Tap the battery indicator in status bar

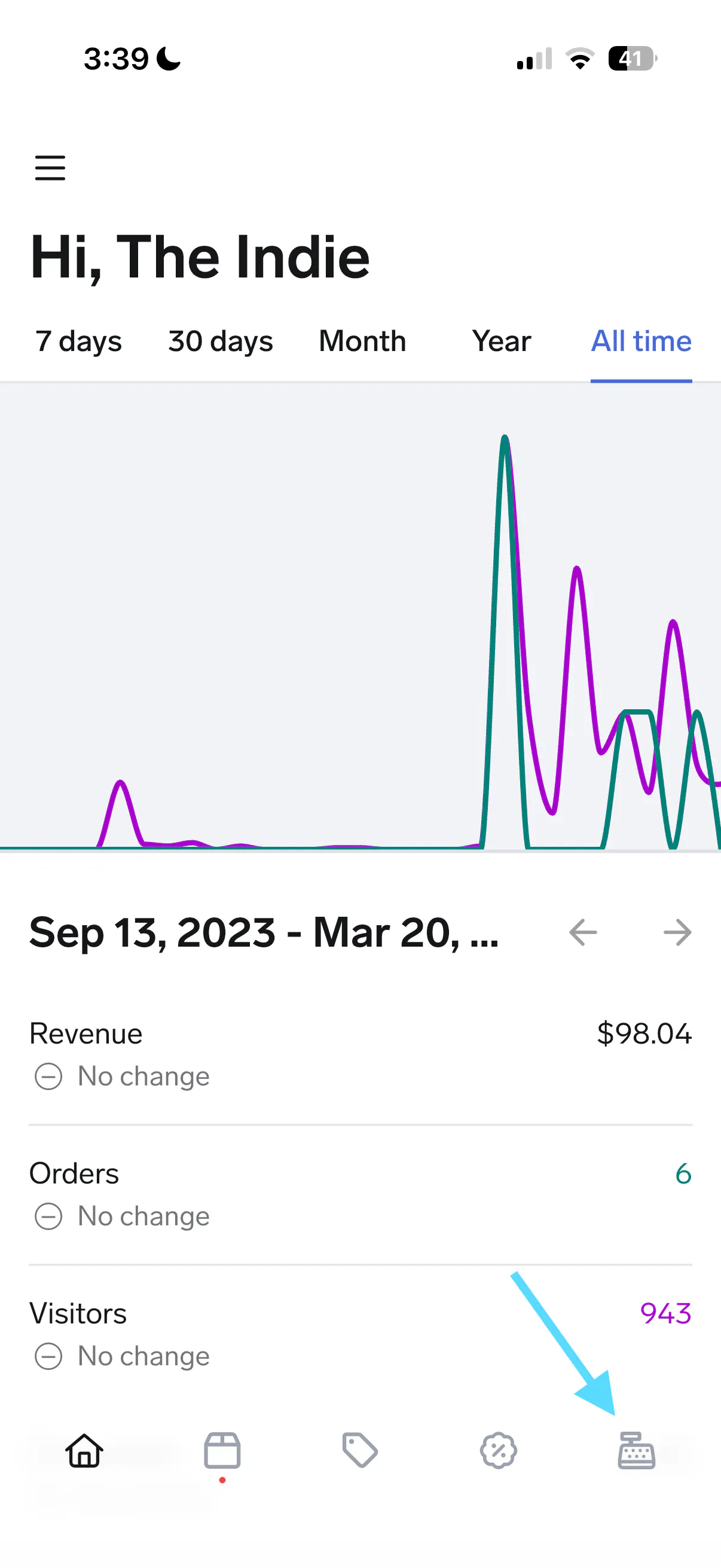pos(631,59)
